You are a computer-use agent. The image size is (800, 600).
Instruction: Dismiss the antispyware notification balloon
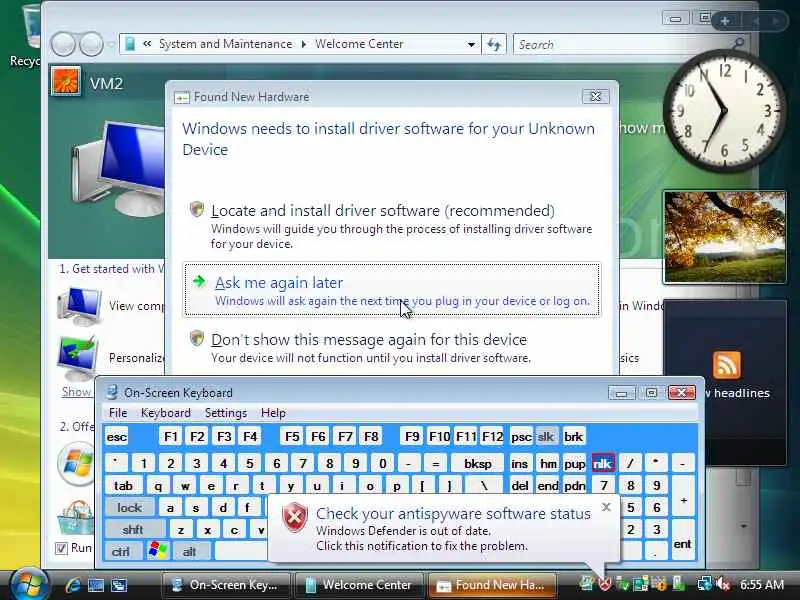coord(606,507)
